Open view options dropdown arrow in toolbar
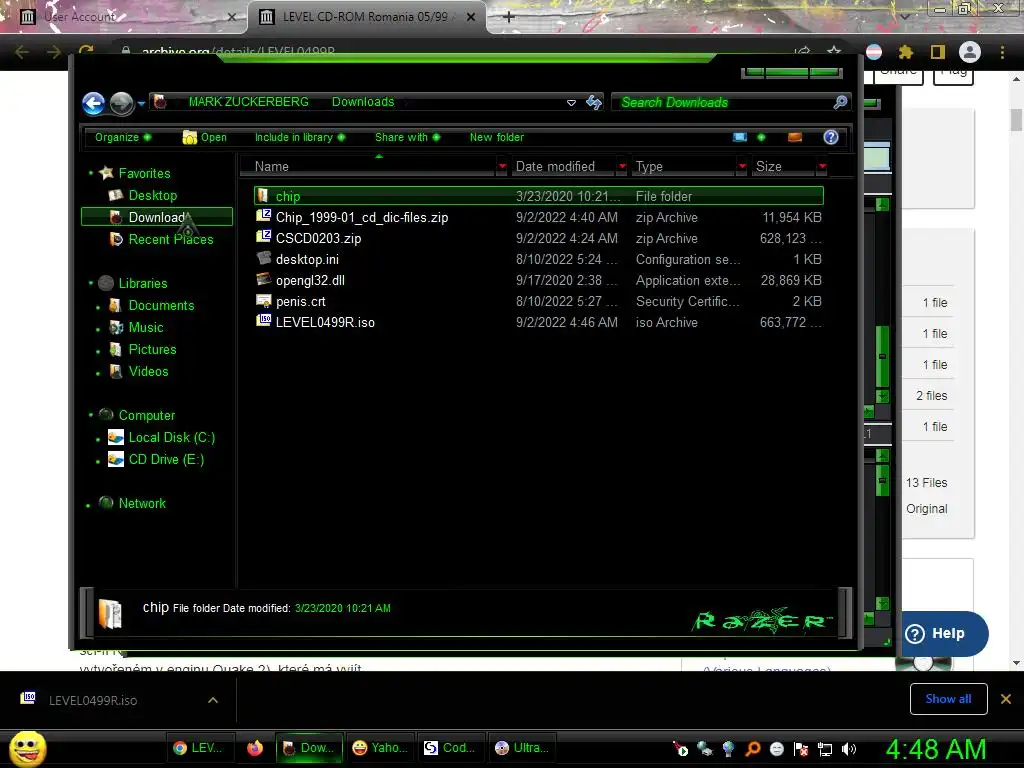Screen dimensions: 1024x768 (x=761, y=137)
